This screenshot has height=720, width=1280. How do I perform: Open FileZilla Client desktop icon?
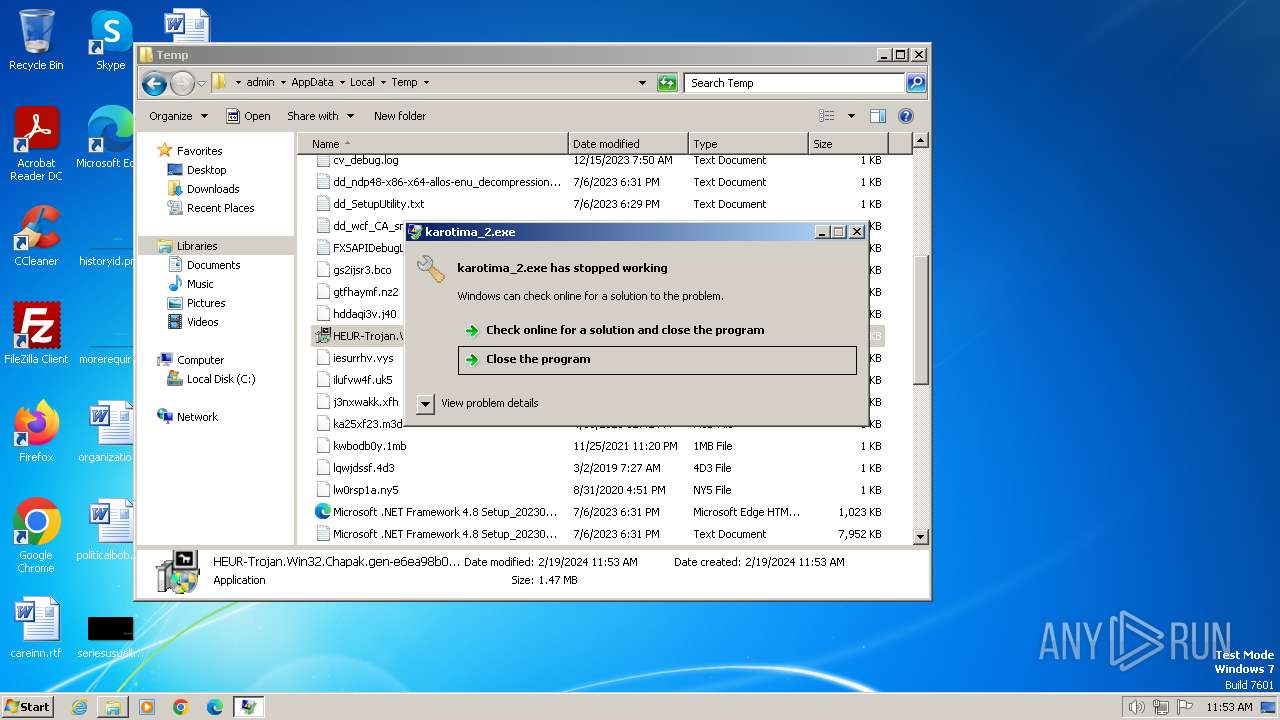[36, 333]
